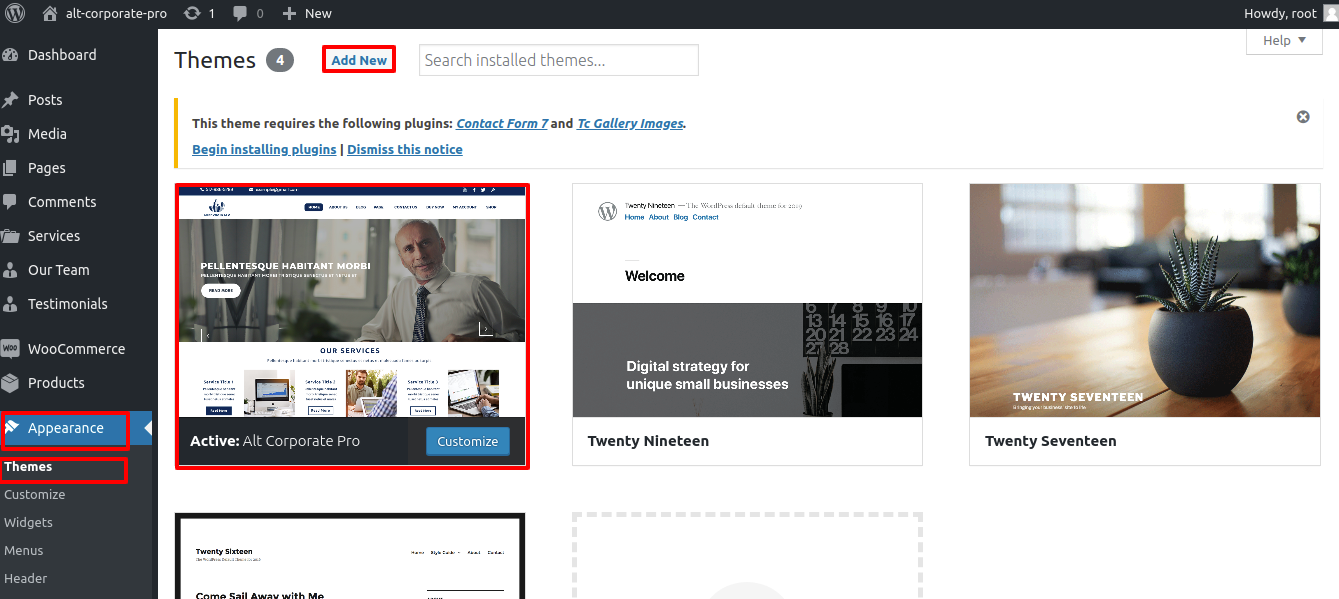This screenshot has width=1339, height=599.
Task: Click the Media icon in sidebar
Action: pos(11,134)
